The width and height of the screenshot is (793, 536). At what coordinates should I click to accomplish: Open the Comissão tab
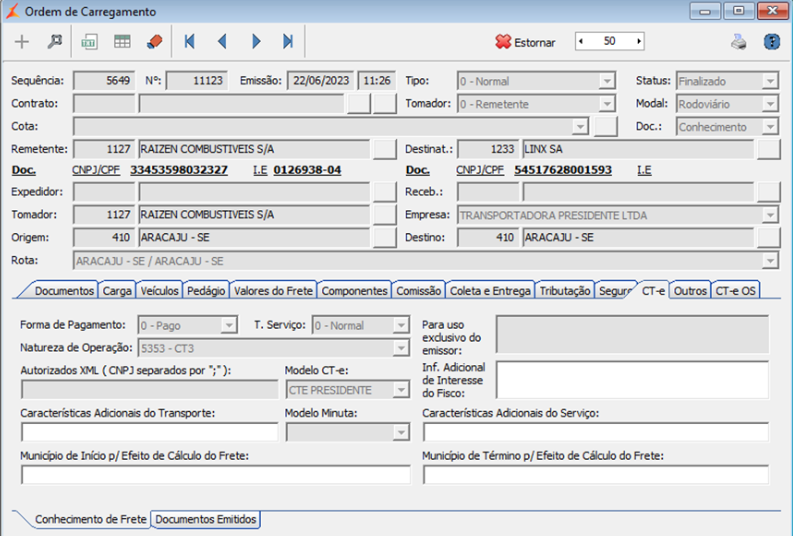tap(418, 291)
